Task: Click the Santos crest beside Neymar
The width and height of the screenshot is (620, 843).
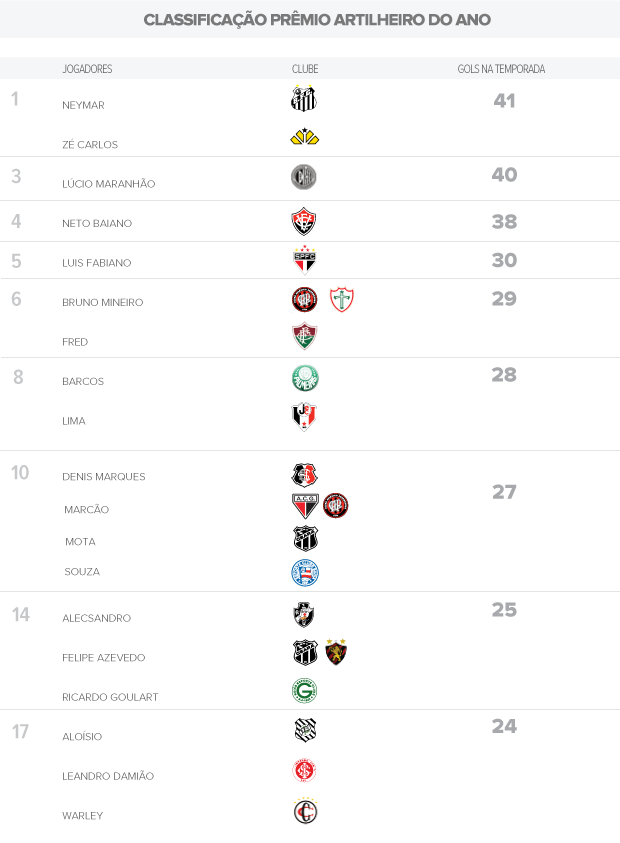Action: (x=303, y=99)
